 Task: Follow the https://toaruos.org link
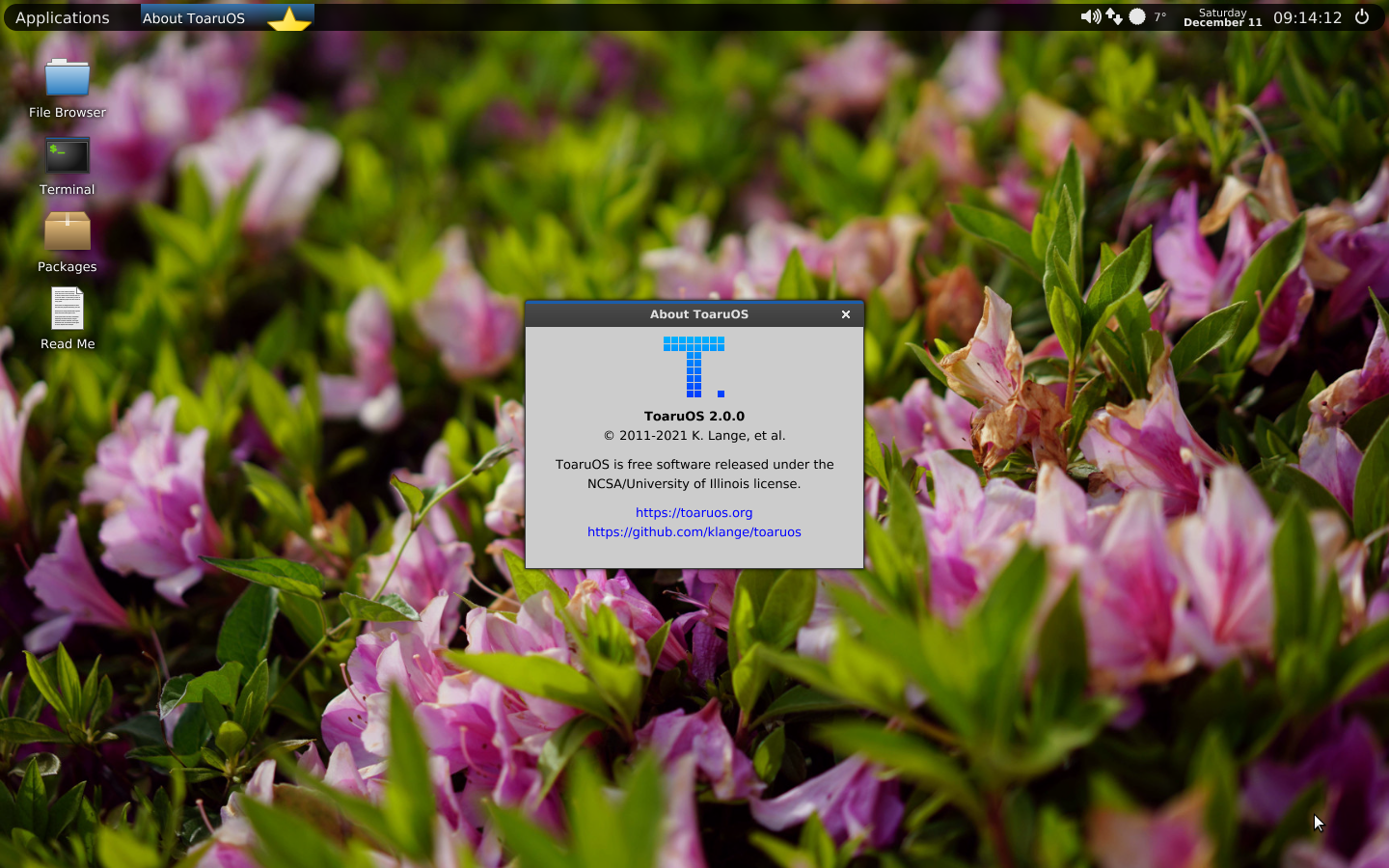click(x=694, y=512)
